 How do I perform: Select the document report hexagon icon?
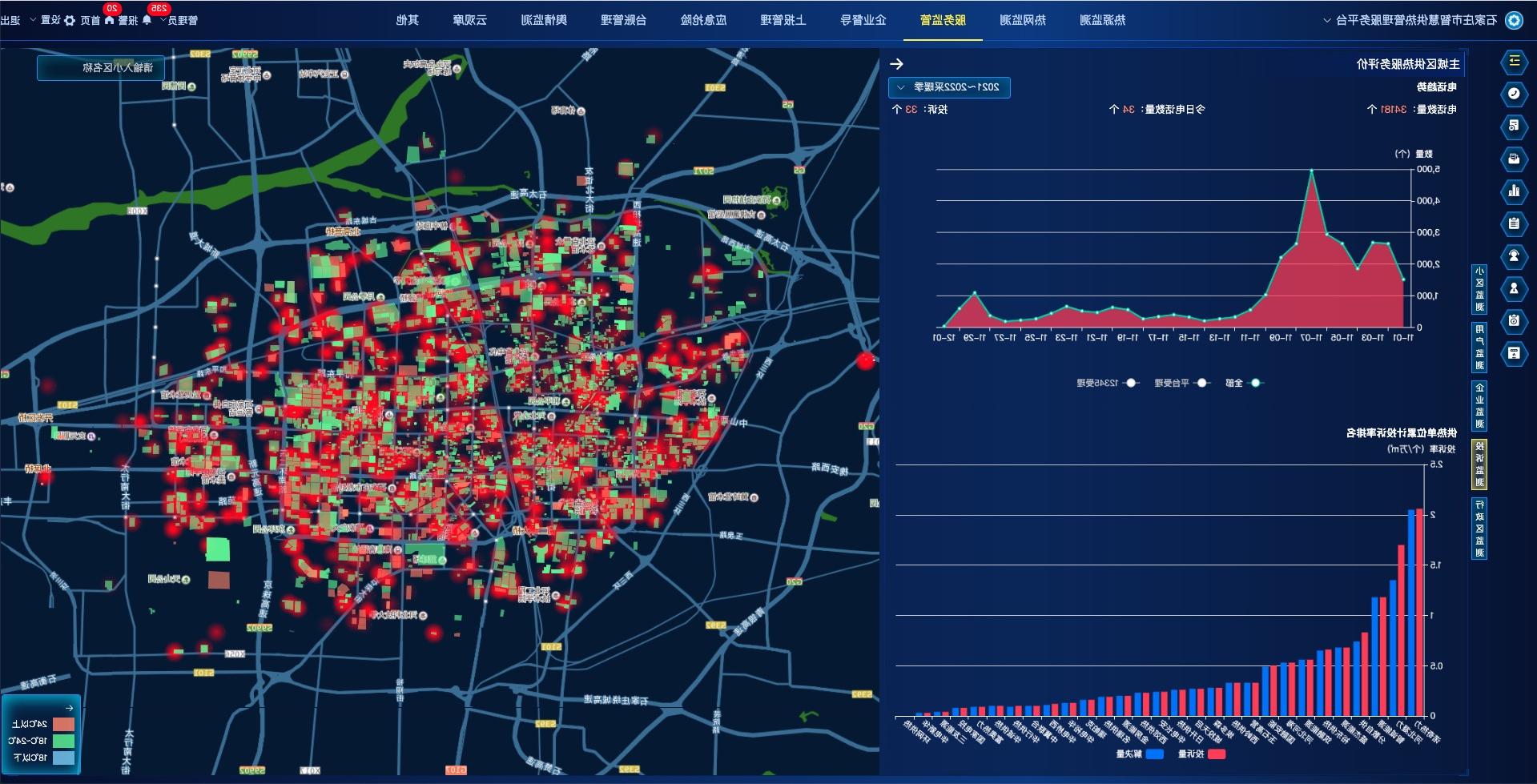(x=1514, y=126)
